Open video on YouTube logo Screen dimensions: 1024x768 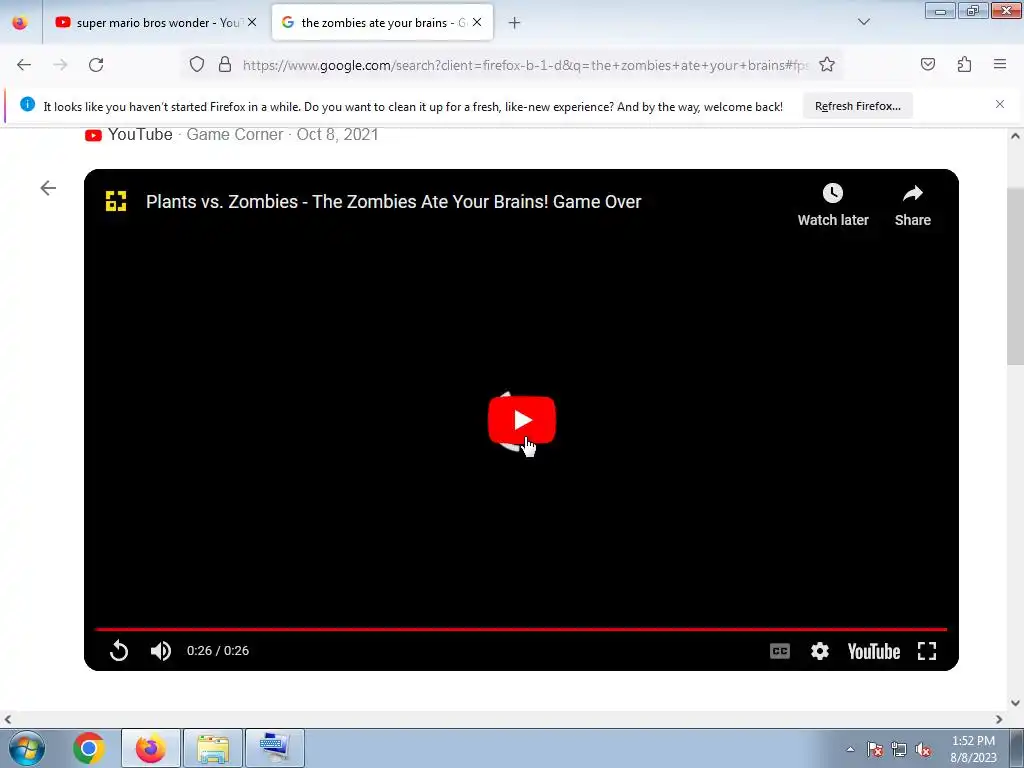874,651
